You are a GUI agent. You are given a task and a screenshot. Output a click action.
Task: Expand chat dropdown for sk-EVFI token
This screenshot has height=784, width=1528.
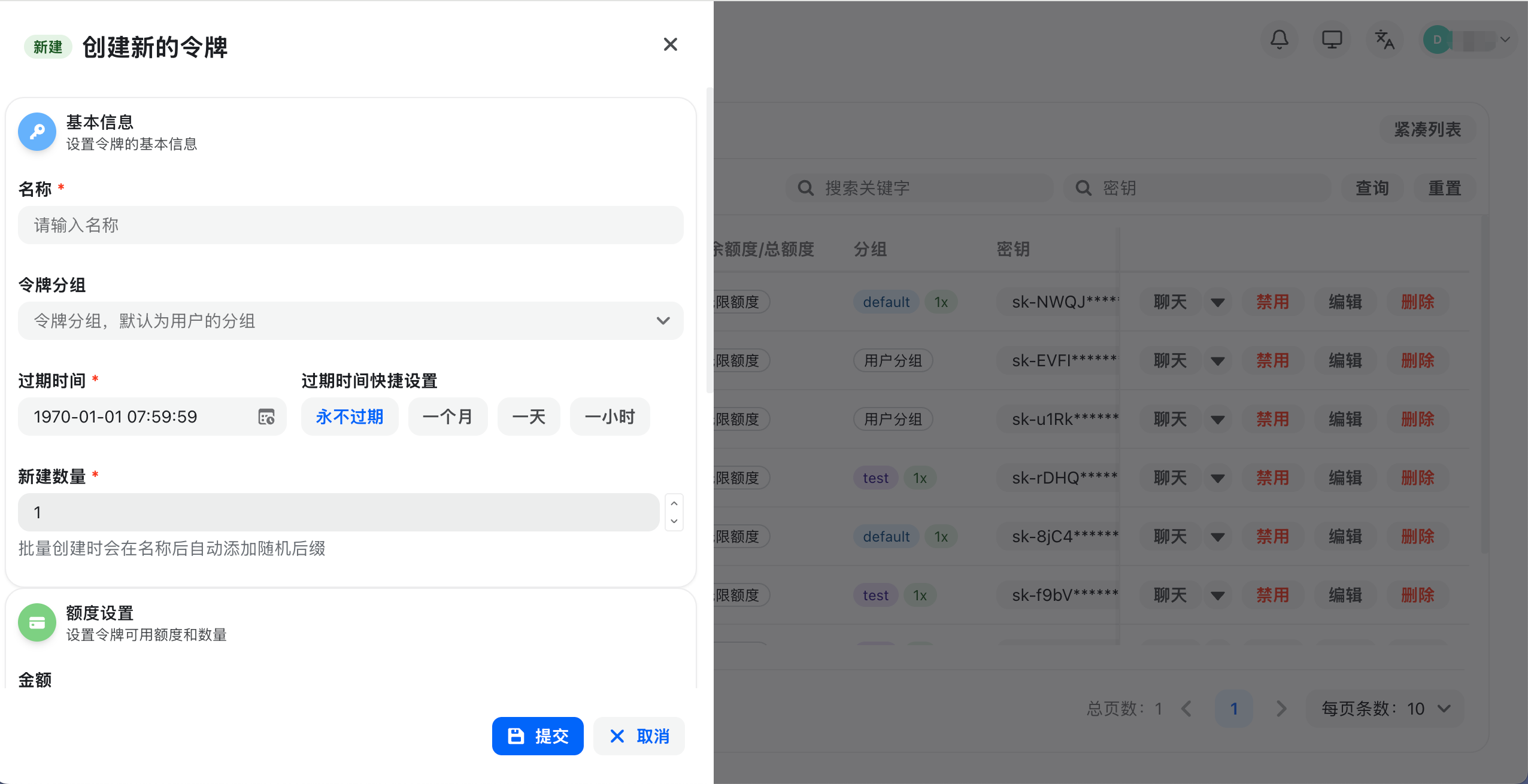tap(1217, 360)
